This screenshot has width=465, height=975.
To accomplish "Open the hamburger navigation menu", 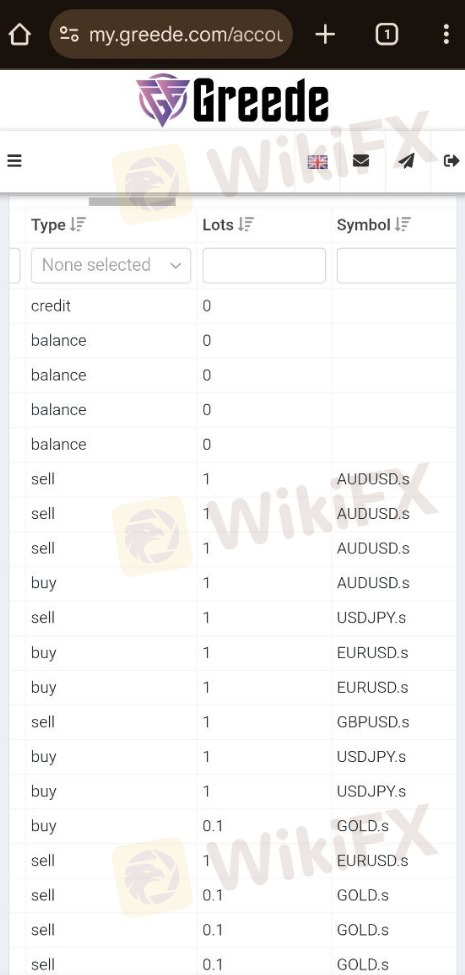I will 14,161.
